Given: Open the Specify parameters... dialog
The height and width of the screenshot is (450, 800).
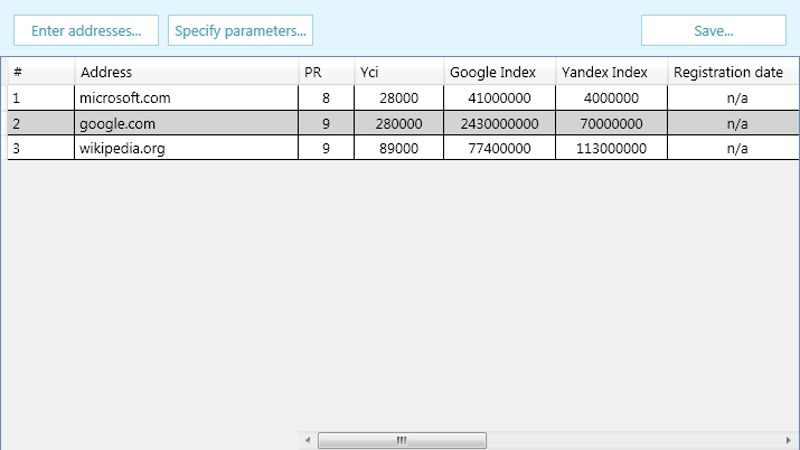Looking at the screenshot, I should point(240,31).
